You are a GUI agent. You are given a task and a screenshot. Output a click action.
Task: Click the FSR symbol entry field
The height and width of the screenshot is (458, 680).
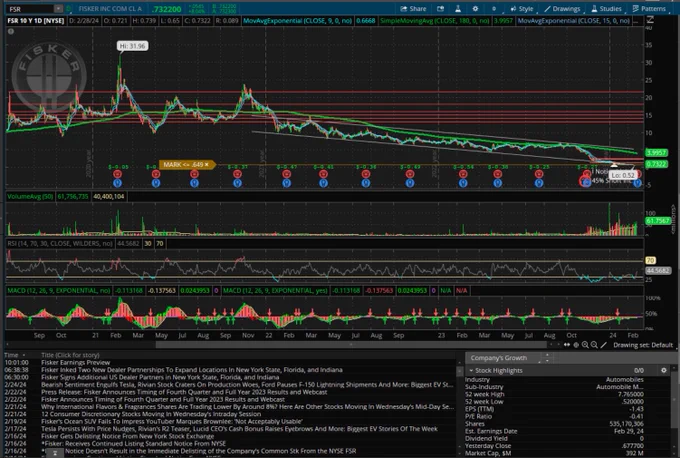30,9
